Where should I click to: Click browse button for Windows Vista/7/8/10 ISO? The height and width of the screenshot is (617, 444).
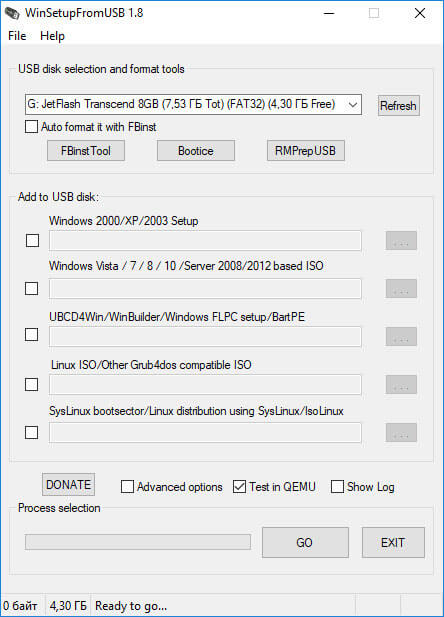[401, 288]
